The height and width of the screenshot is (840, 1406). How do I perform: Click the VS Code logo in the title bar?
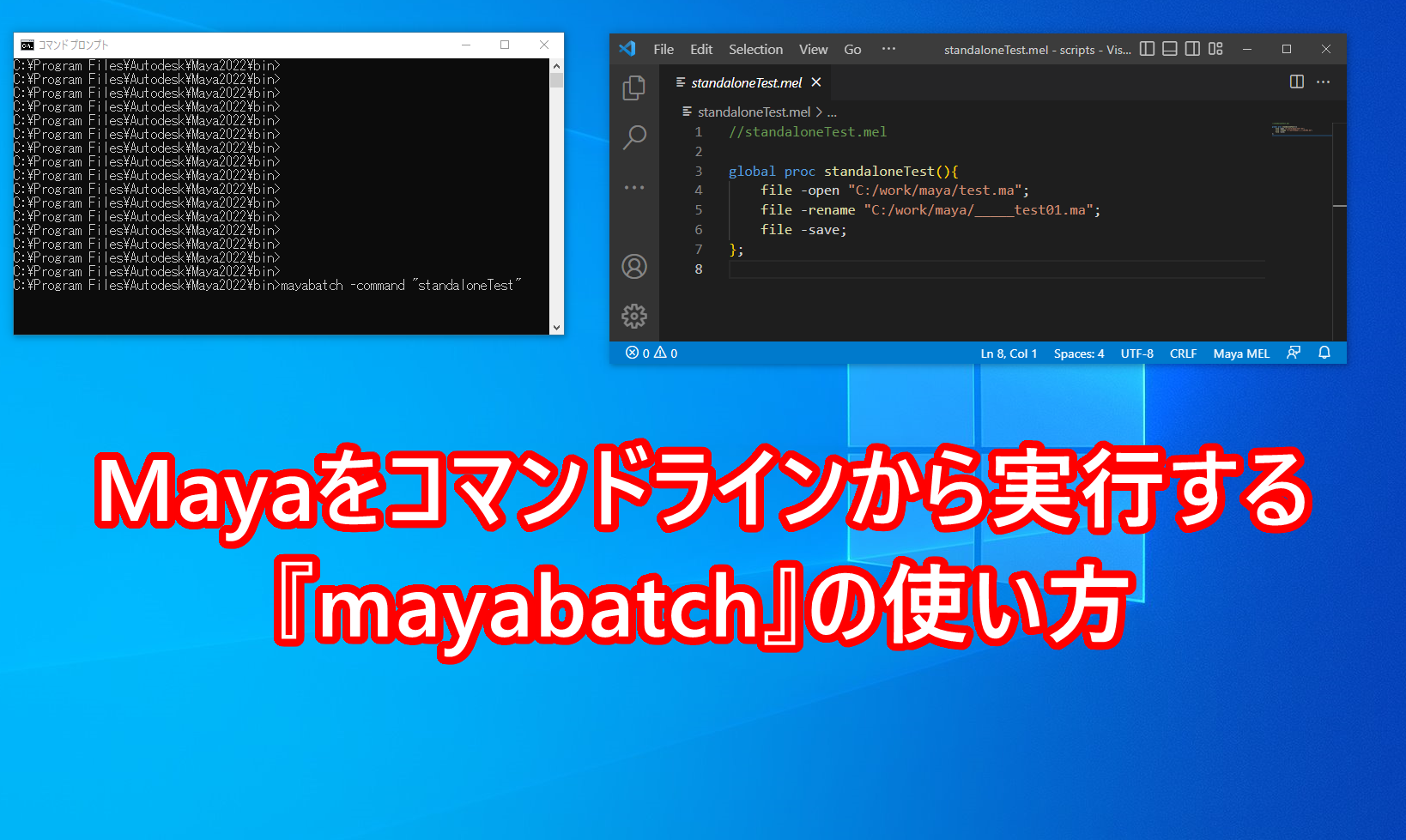627,49
